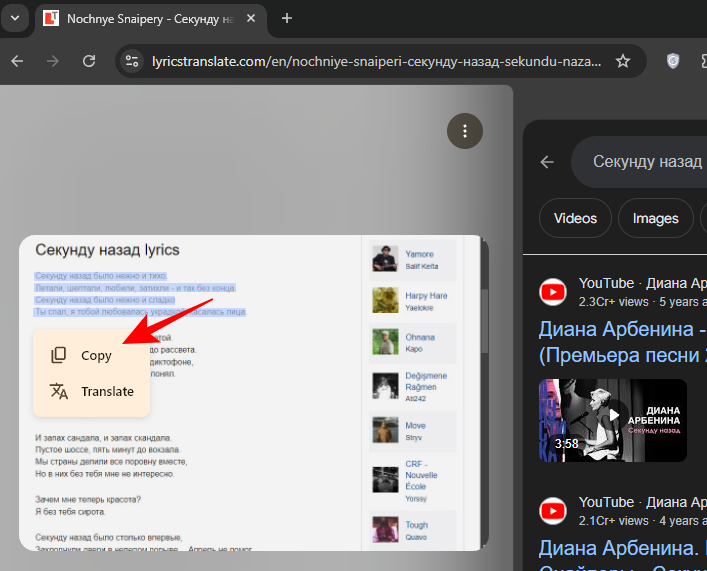Open a new browser tab
Image resolution: width=707 pixels, height=571 pixels.
[x=287, y=18]
